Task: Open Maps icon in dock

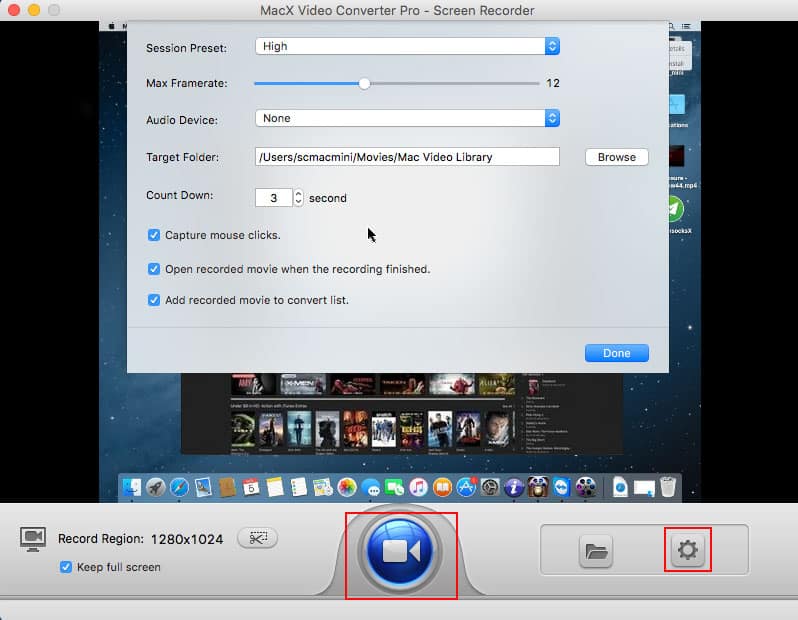Action: [x=323, y=488]
